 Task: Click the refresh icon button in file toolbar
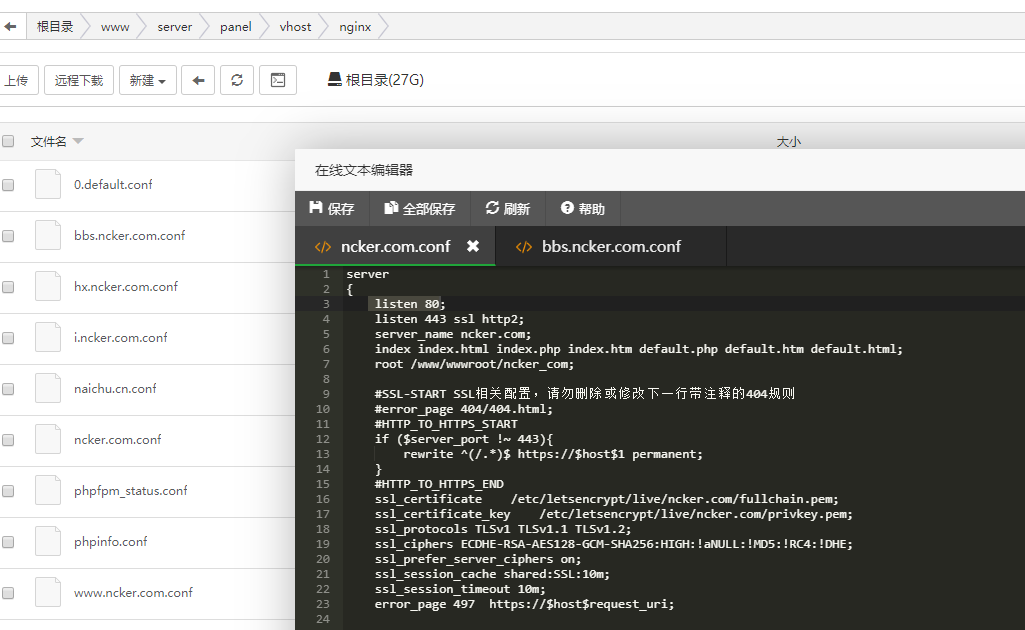pyautogui.click(x=237, y=80)
